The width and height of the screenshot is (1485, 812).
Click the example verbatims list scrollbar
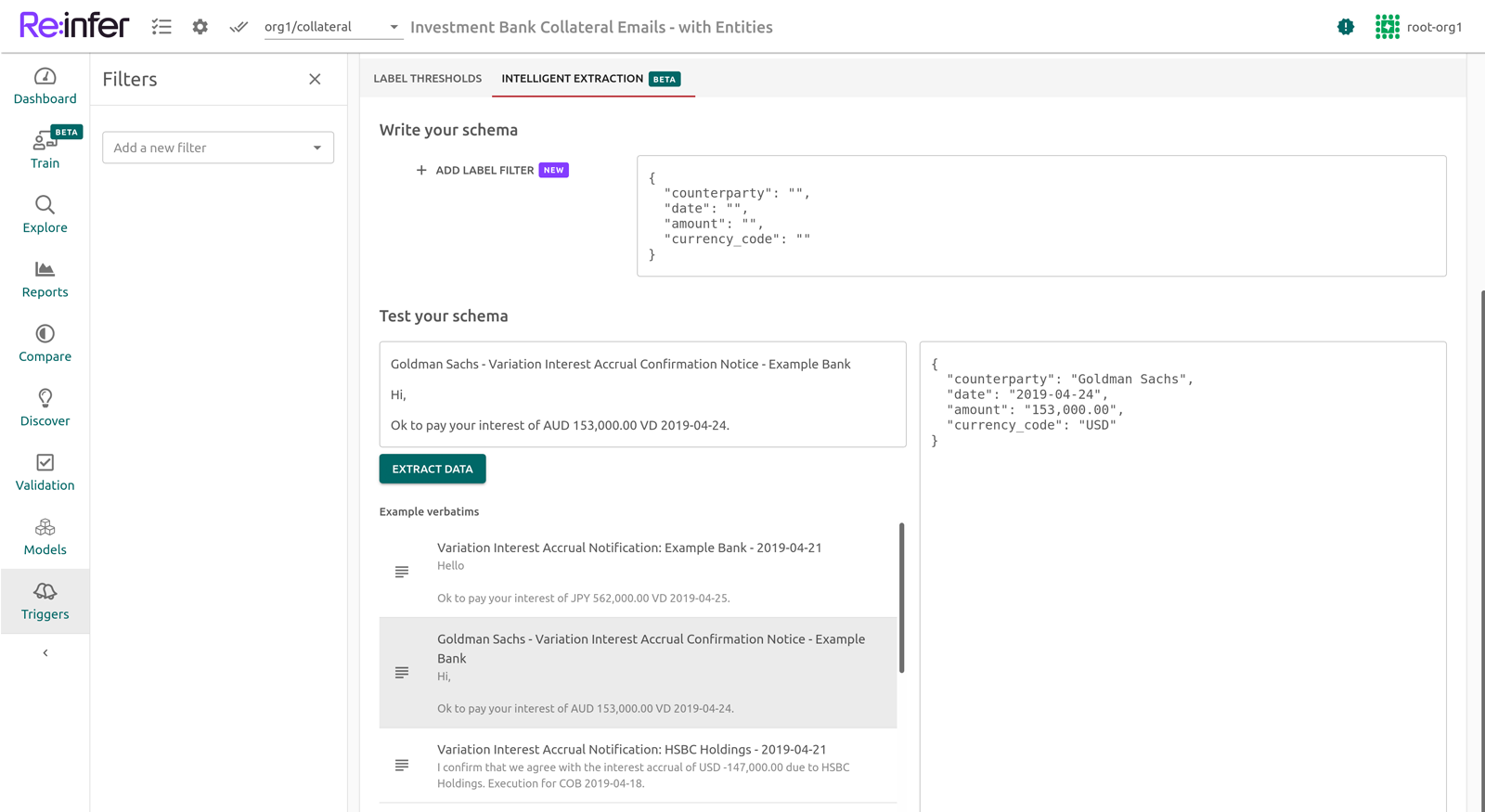point(901,598)
